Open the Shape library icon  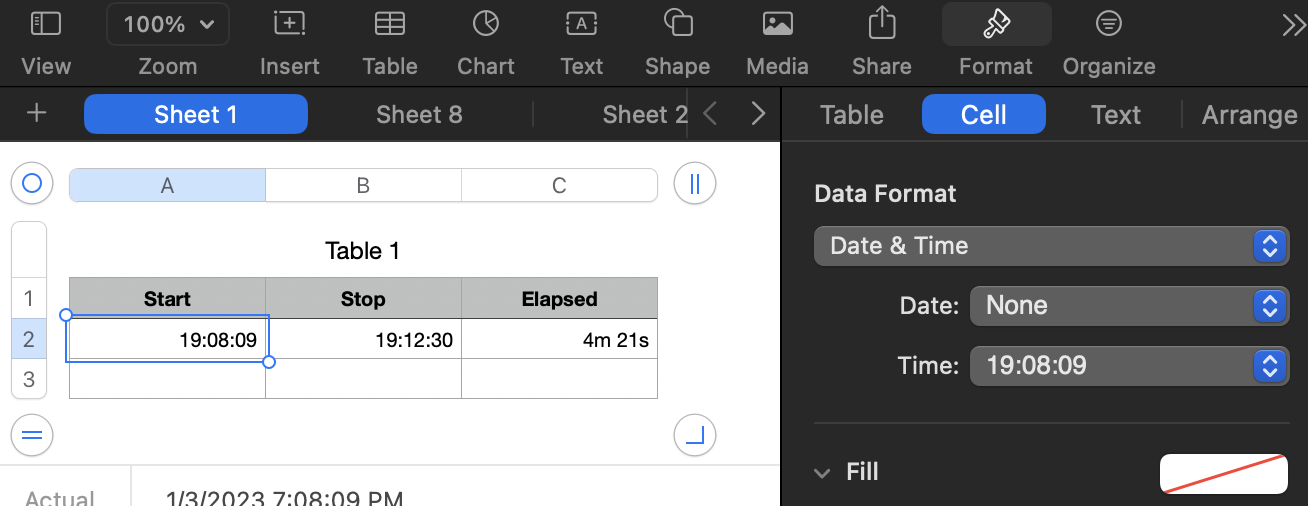(x=677, y=24)
